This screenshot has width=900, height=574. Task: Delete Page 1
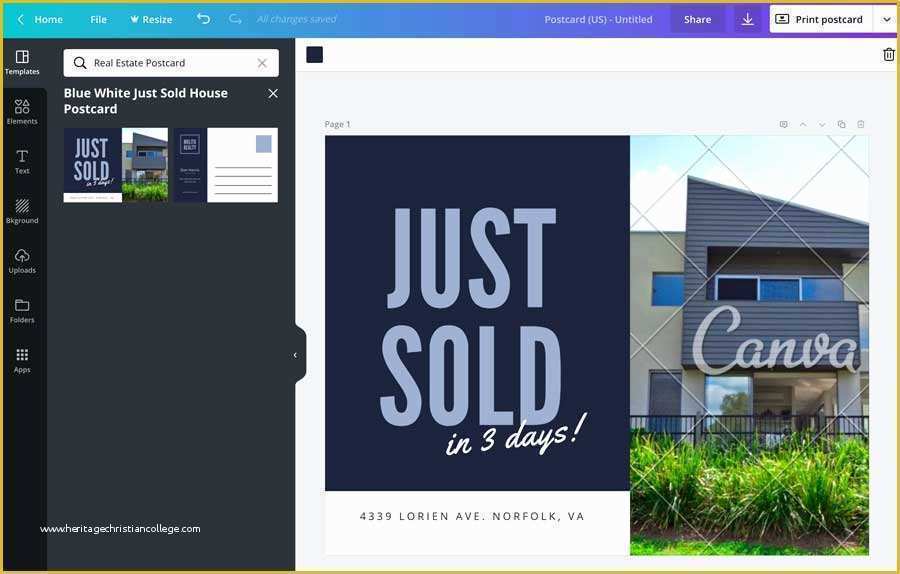(x=861, y=125)
